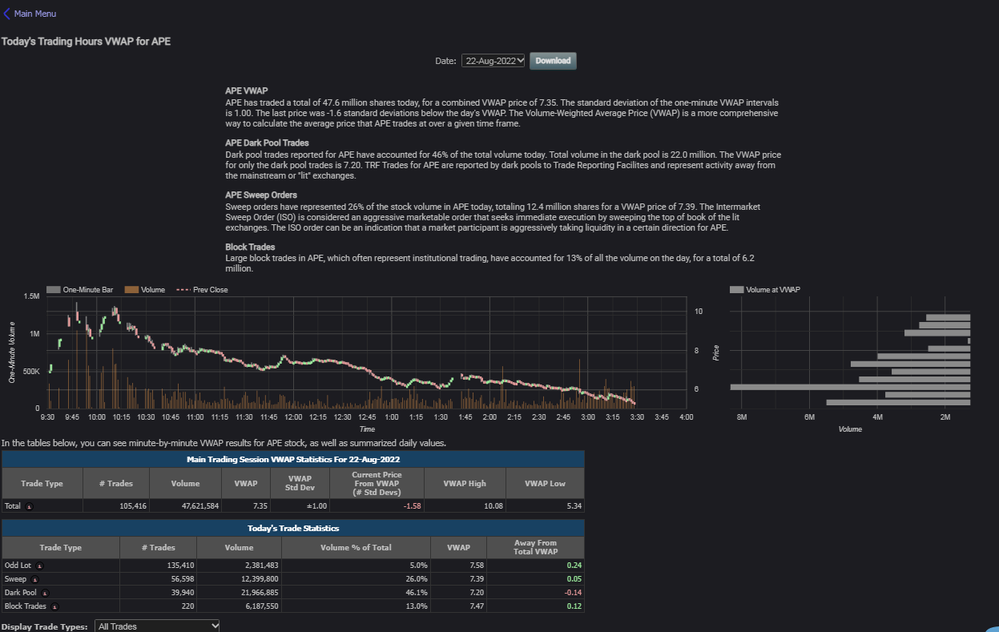
Task: Click the # Trades header in the Main Trading Session table
Action: (116, 483)
